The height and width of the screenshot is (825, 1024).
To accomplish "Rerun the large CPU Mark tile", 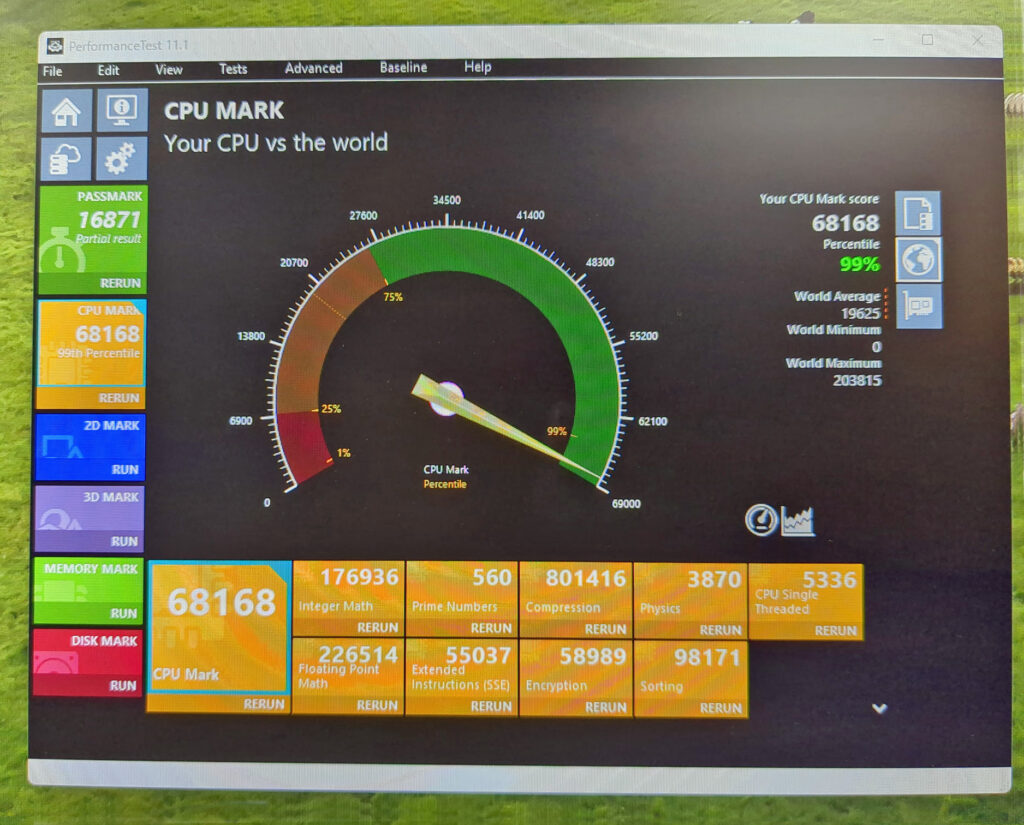I will click(264, 704).
